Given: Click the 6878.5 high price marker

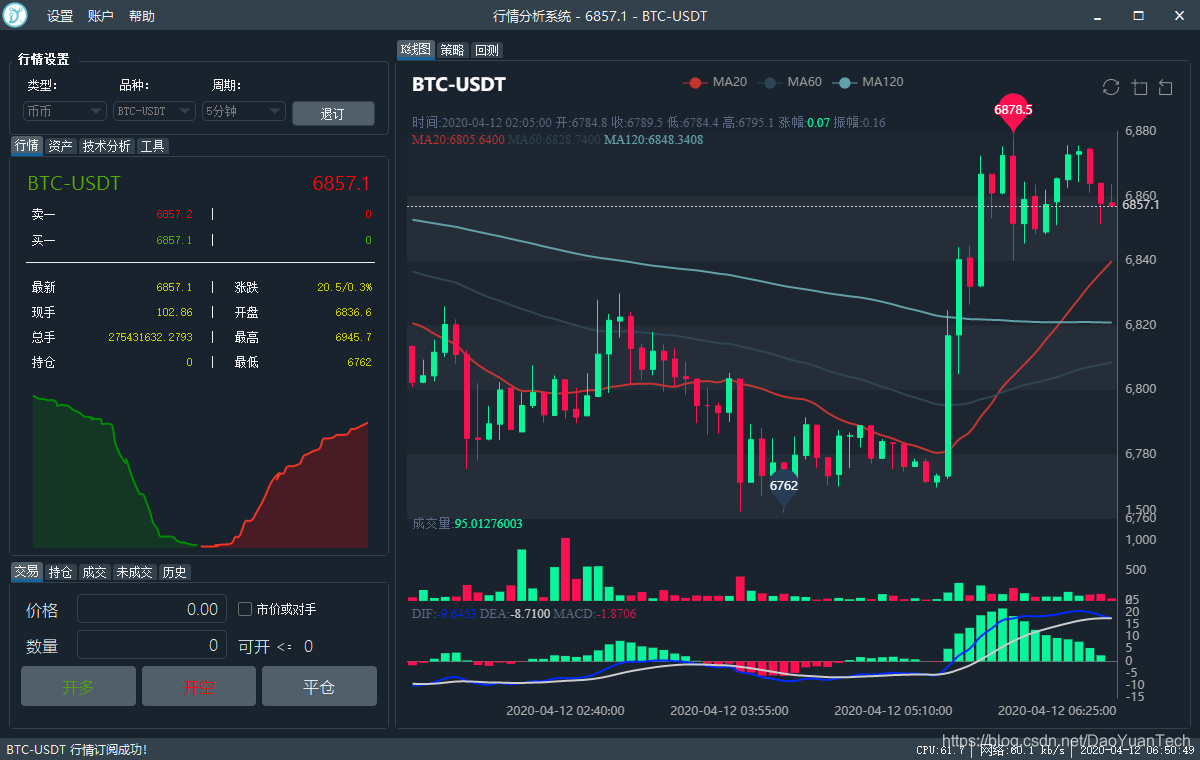Looking at the screenshot, I should [x=1013, y=110].
